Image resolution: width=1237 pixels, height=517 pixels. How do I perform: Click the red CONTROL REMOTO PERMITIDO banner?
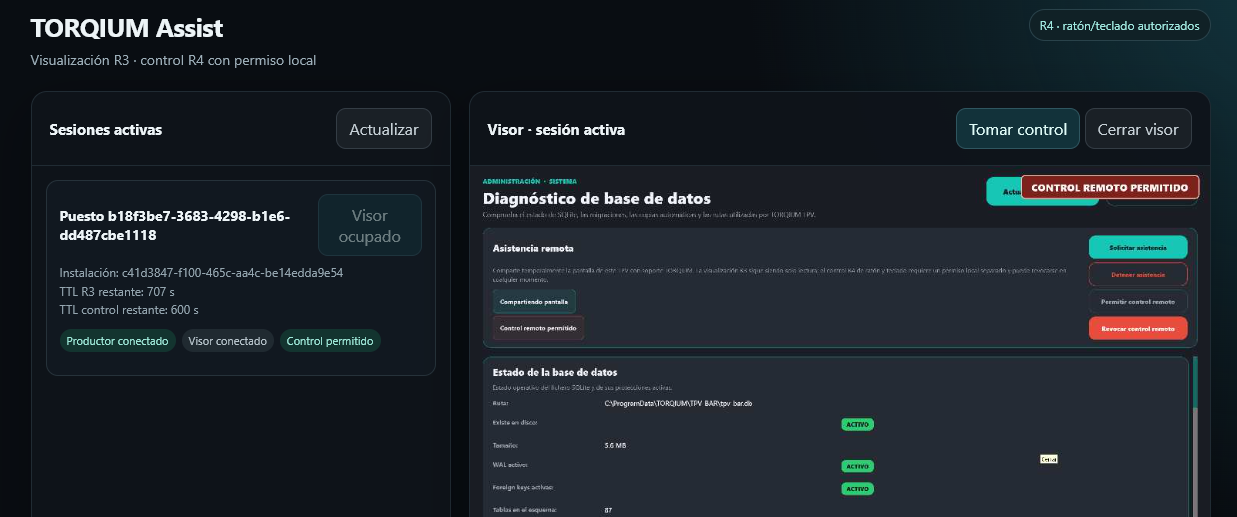[x=1110, y=187]
